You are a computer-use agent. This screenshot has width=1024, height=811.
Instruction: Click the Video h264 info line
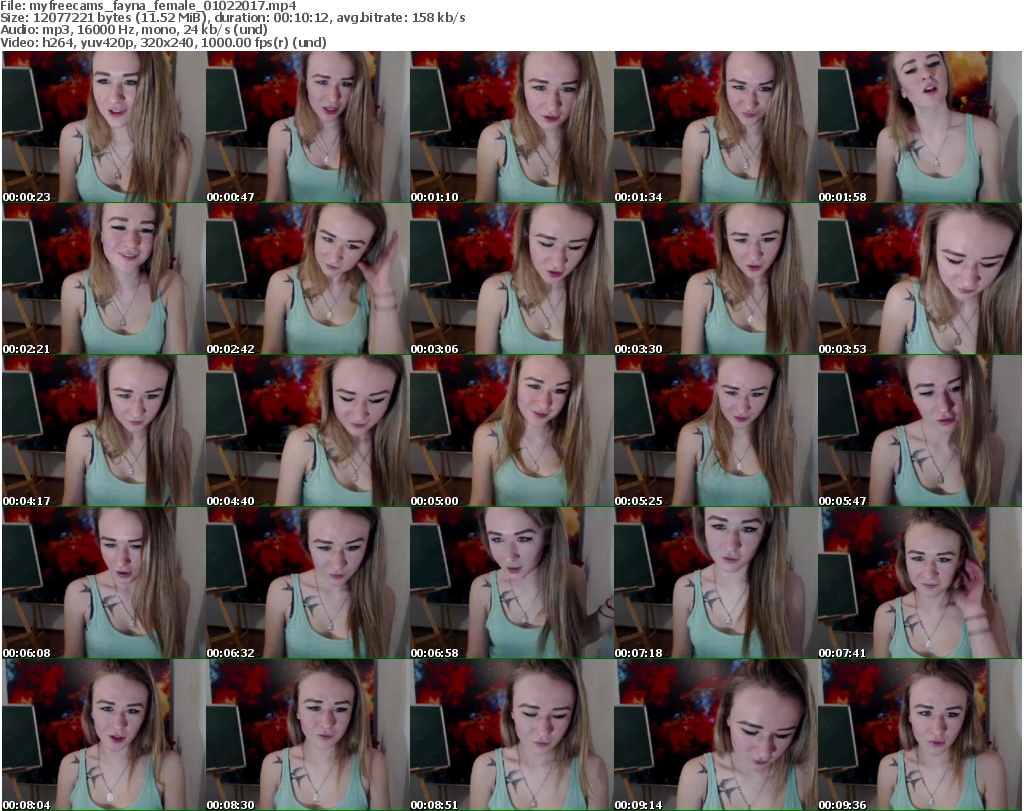[x=163, y=42]
